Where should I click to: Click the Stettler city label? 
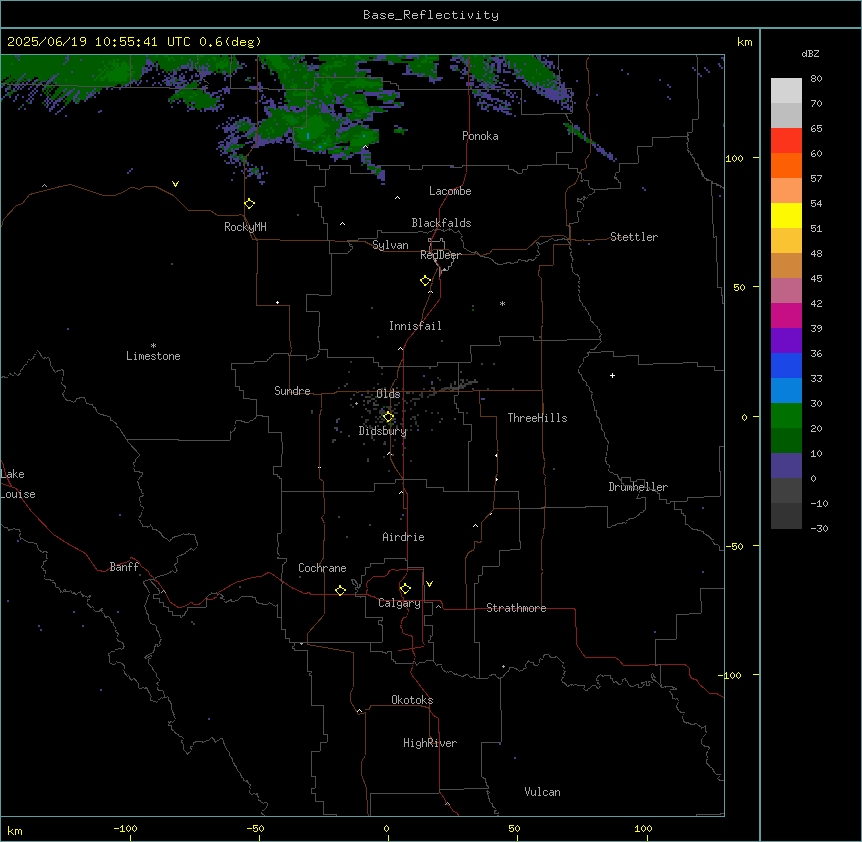tap(633, 237)
